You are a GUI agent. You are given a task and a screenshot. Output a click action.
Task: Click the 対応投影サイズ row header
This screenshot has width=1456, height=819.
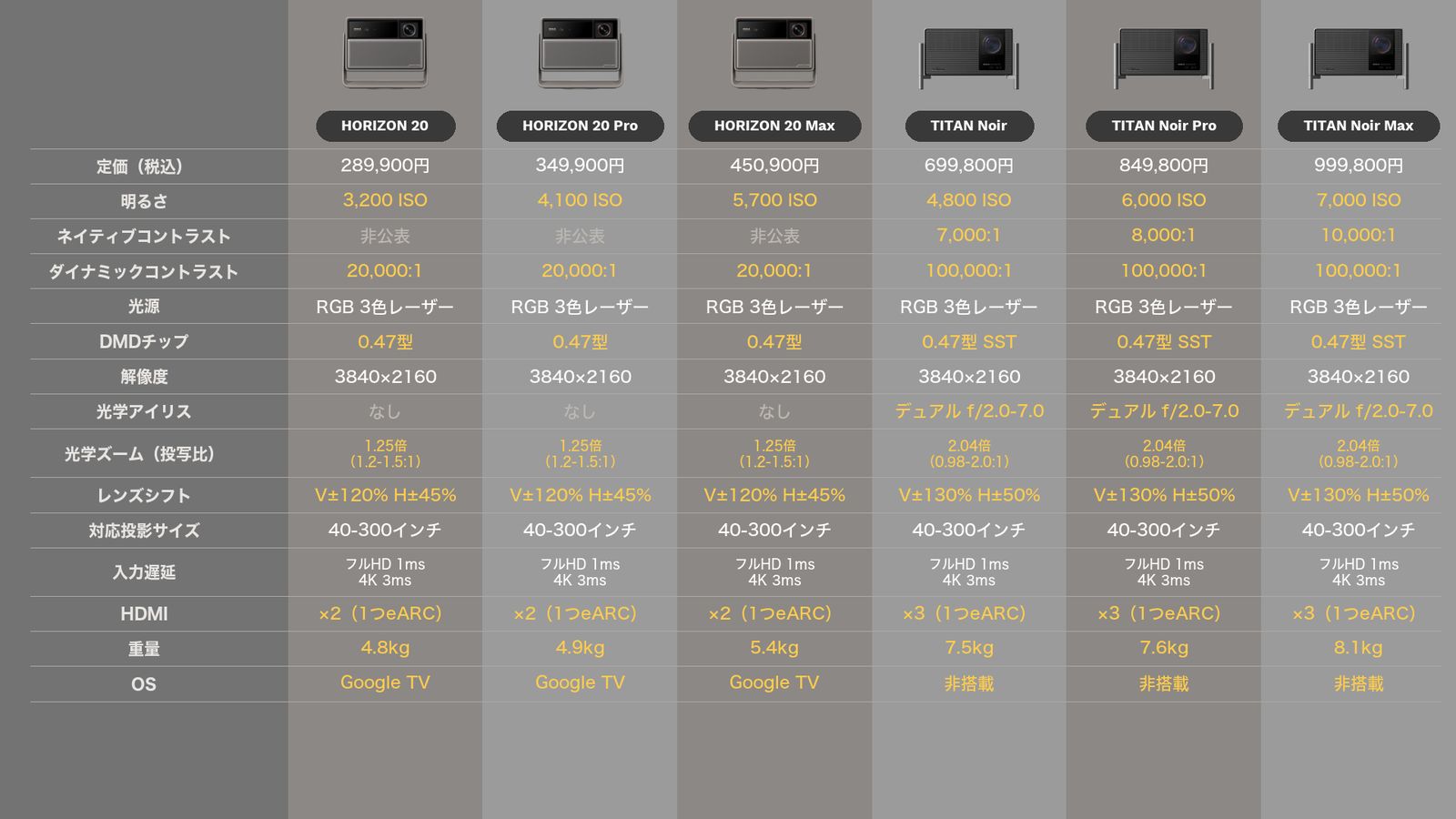point(144,531)
